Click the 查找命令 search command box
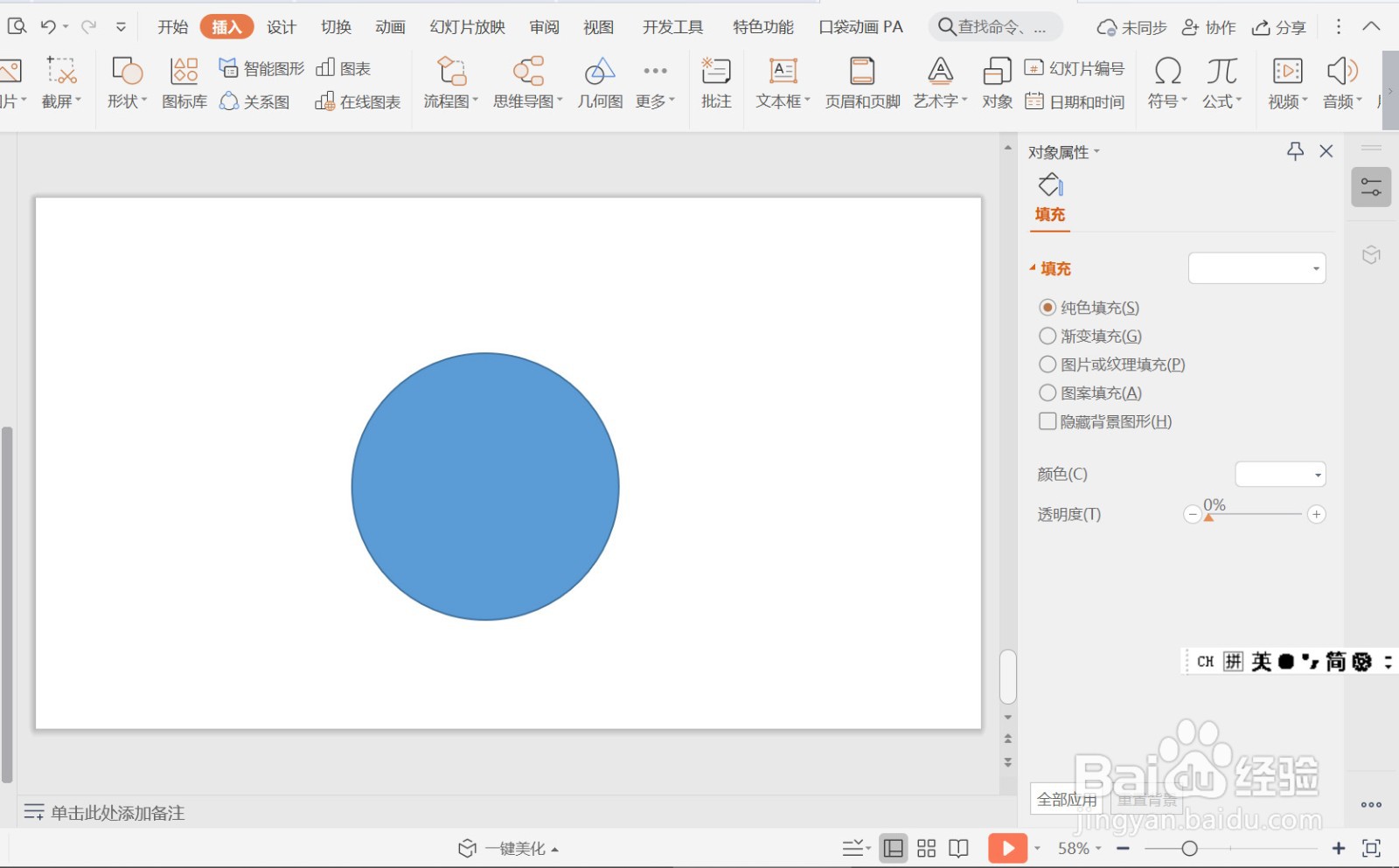Viewport: 1399px width, 868px height. click(x=996, y=27)
